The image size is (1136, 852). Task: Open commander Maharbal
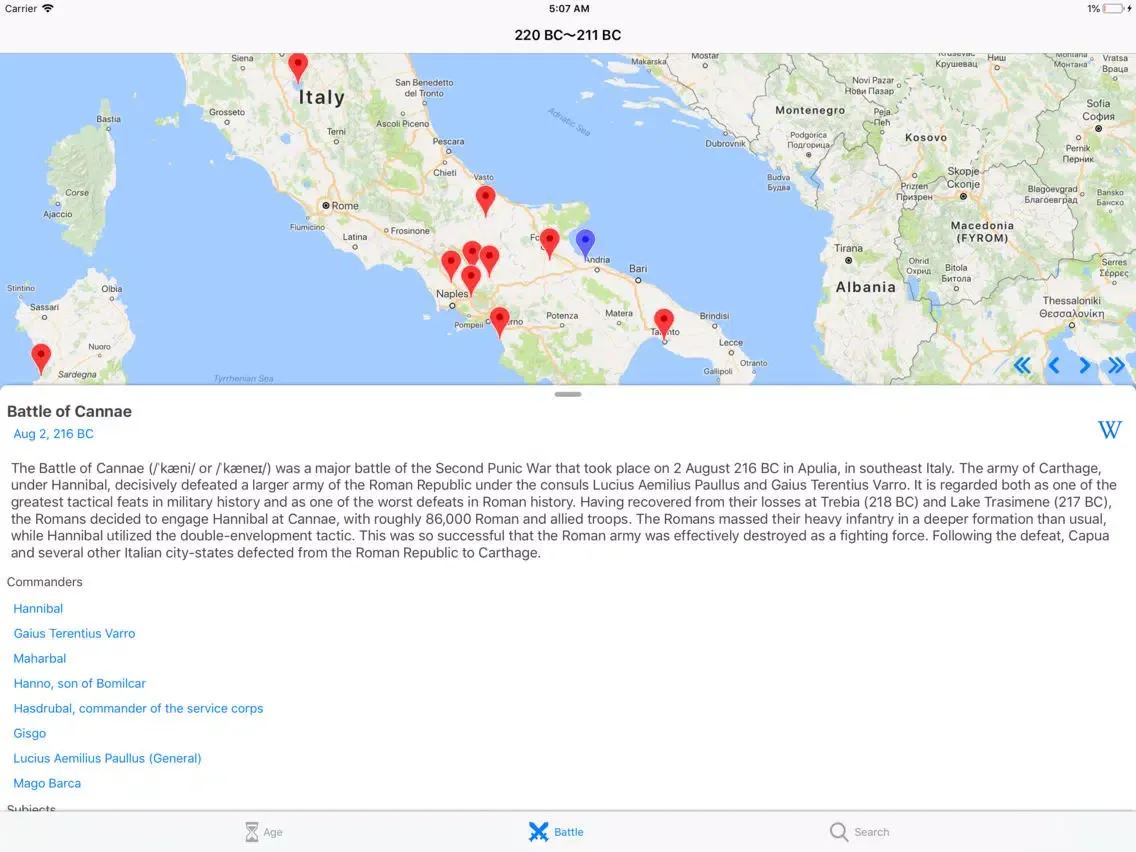(40, 659)
